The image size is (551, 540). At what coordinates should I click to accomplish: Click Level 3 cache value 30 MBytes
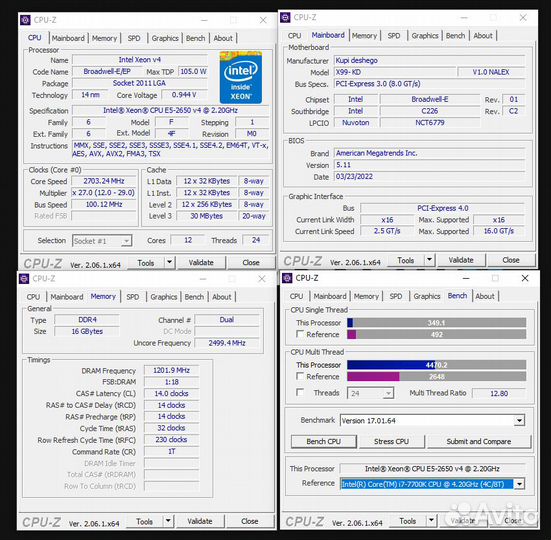pos(207,216)
